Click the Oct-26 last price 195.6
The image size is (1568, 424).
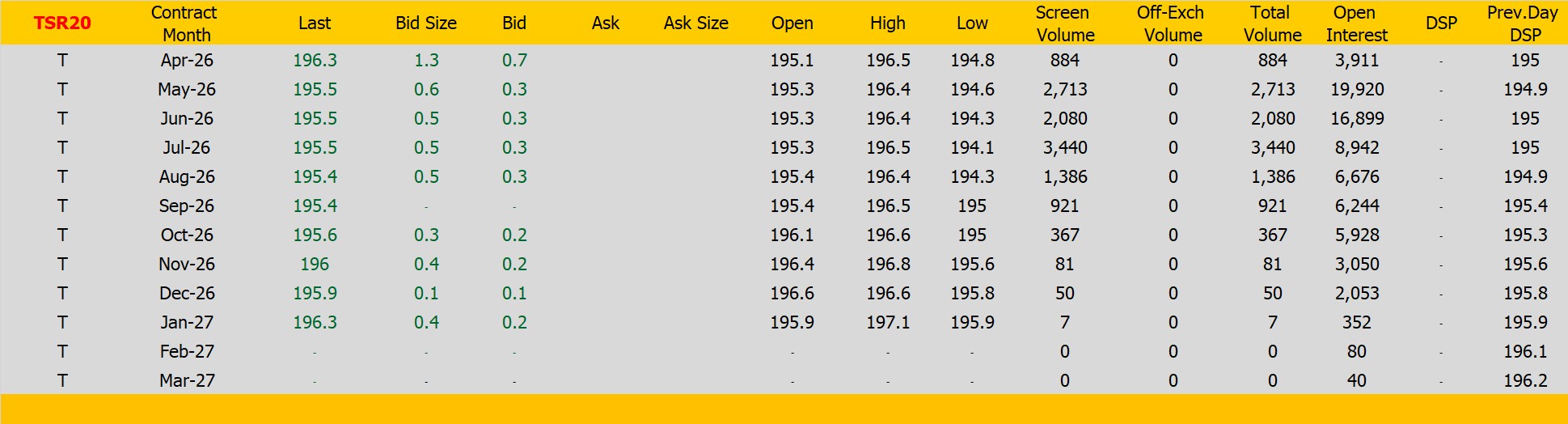(315, 235)
